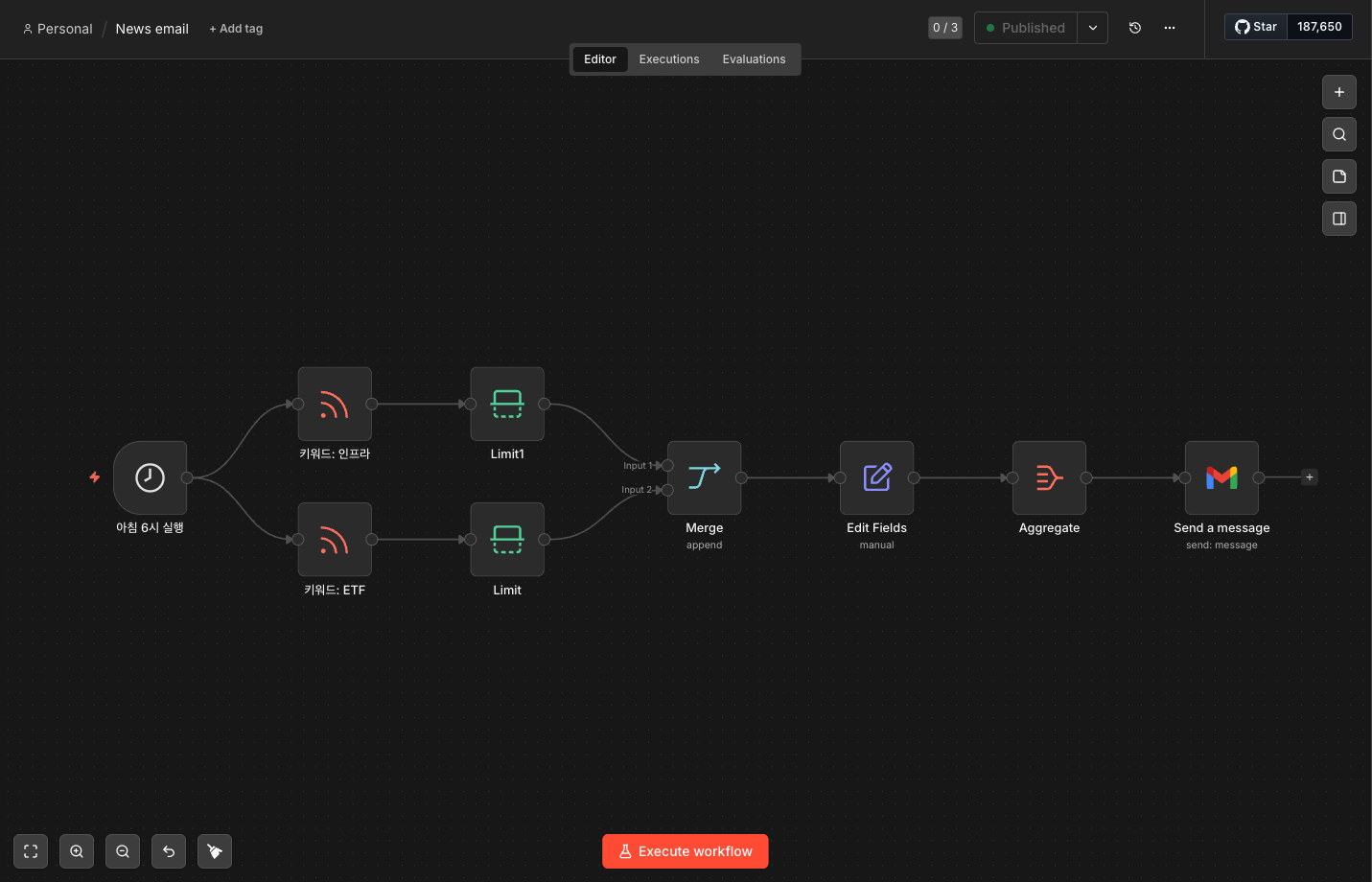Open the Merge append node
Screen dimensions: 1372x882
click(704, 477)
